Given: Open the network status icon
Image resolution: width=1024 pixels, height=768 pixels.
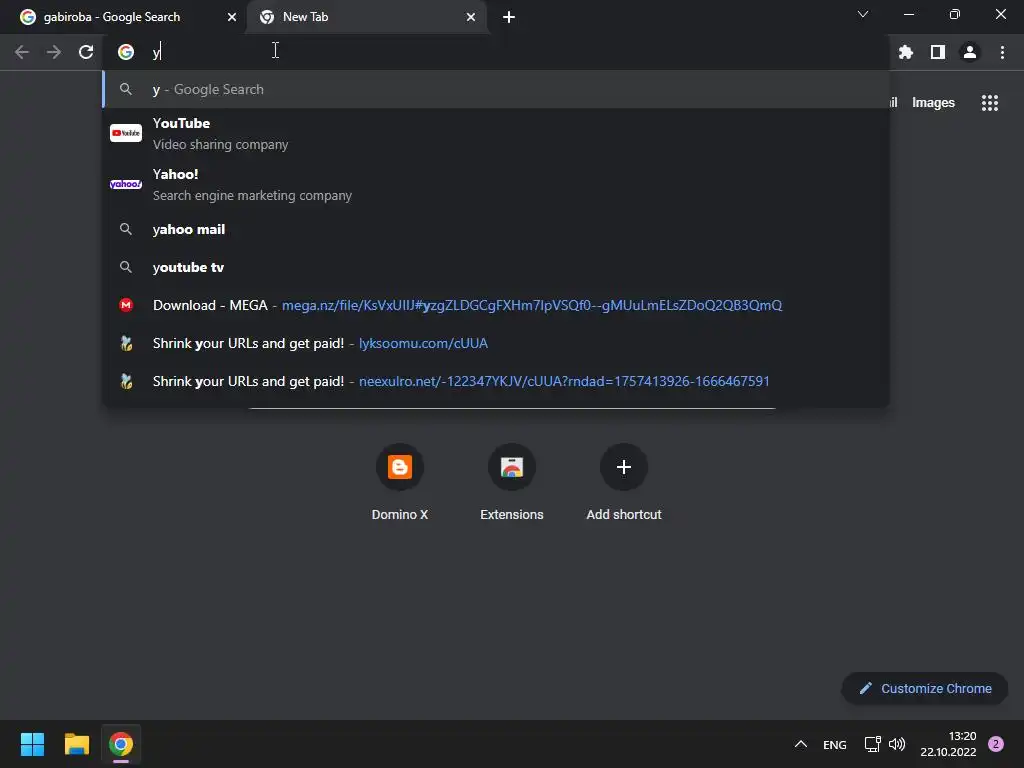Looking at the screenshot, I should pos(872,744).
